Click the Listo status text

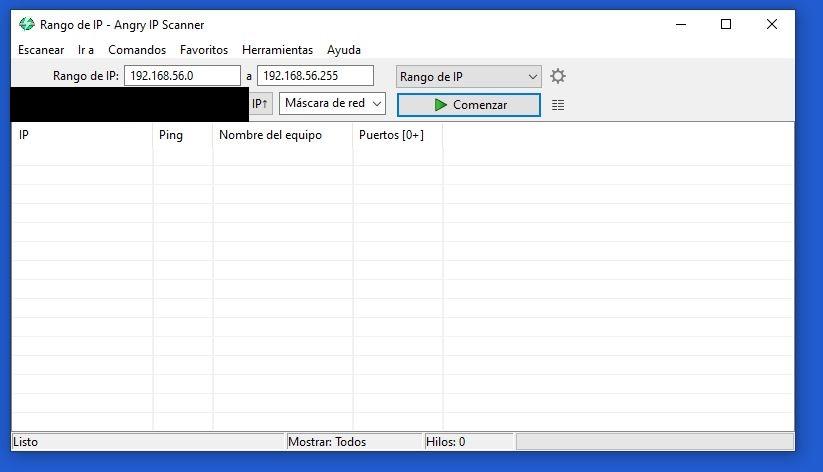(x=25, y=442)
